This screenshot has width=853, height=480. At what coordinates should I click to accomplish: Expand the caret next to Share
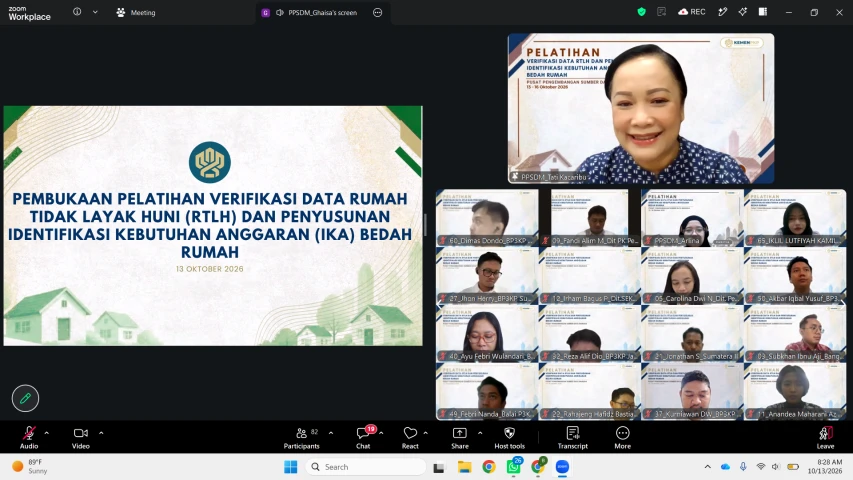(x=480, y=433)
